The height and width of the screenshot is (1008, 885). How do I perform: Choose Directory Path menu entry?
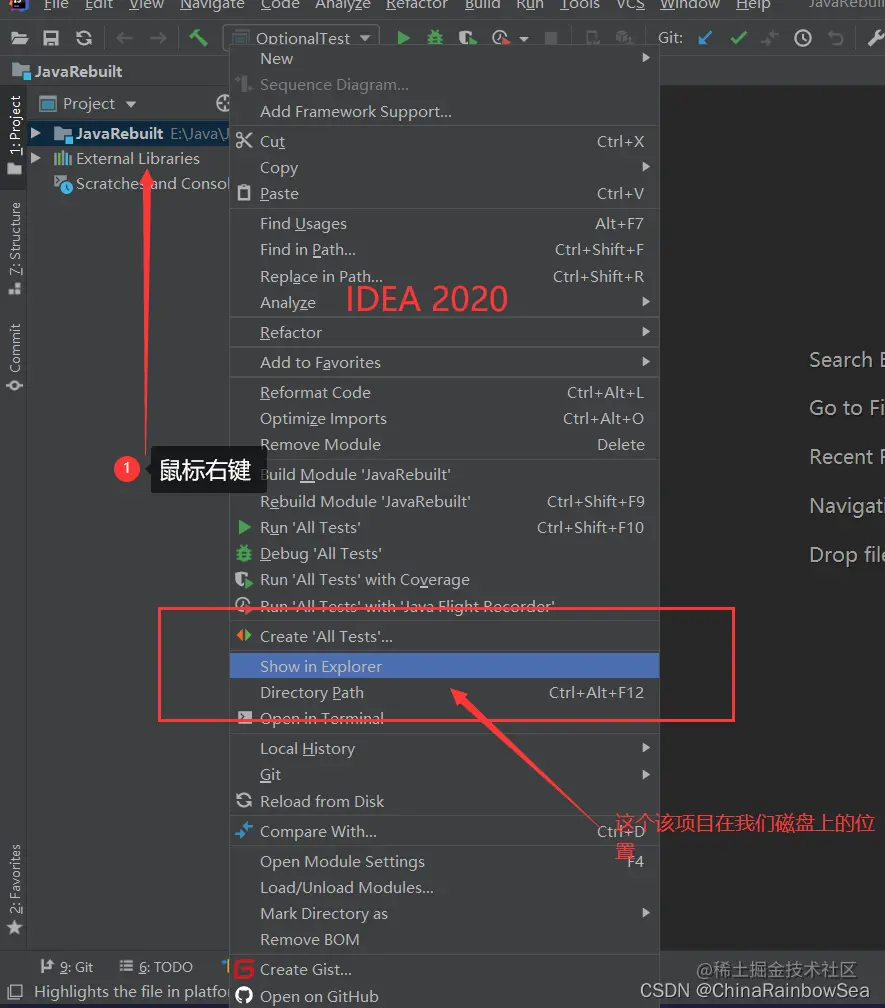[444, 692]
